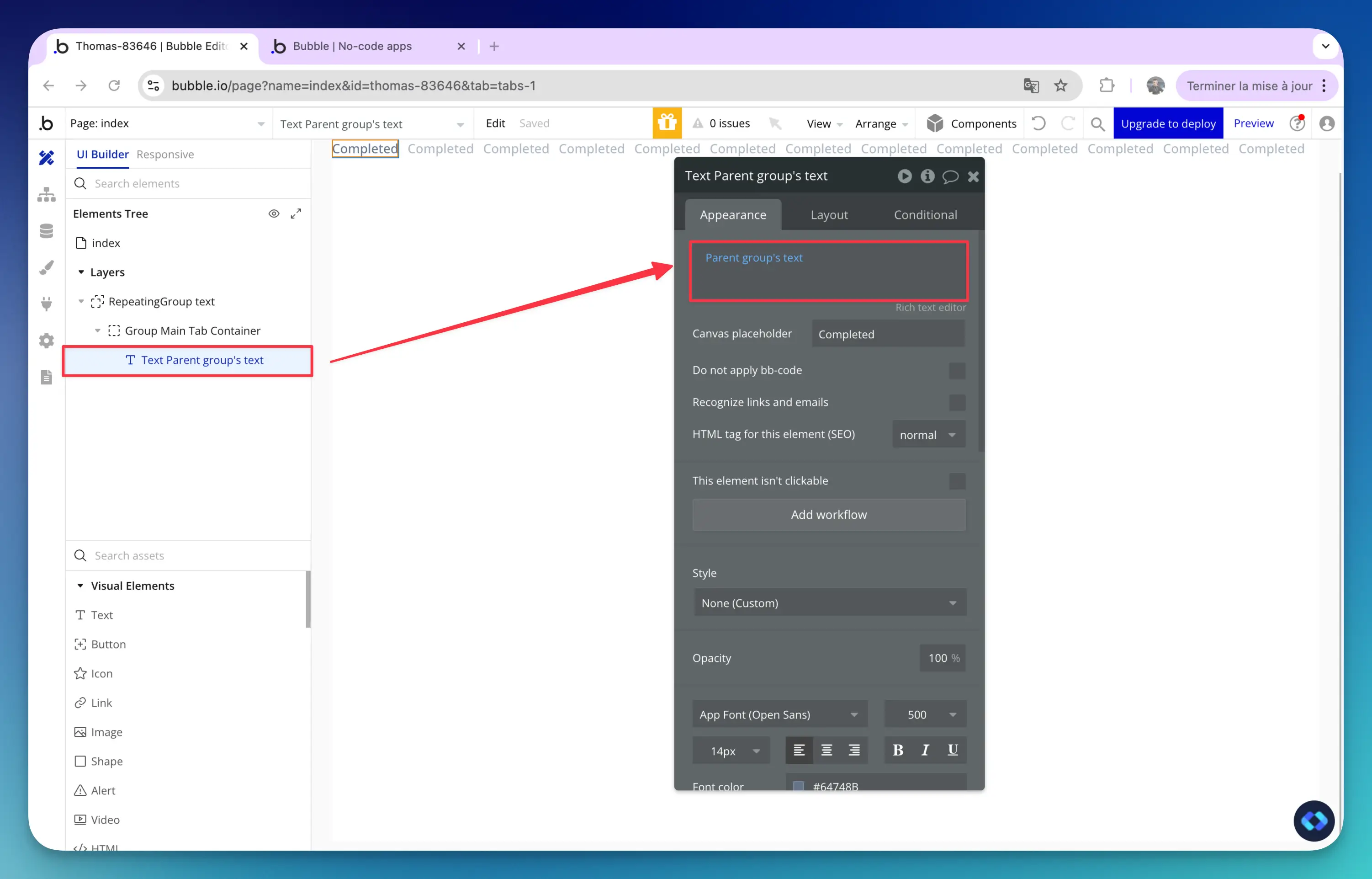This screenshot has height=879, width=1372.
Task: Click the issues warning triangle icon
Action: [x=697, y=123]
